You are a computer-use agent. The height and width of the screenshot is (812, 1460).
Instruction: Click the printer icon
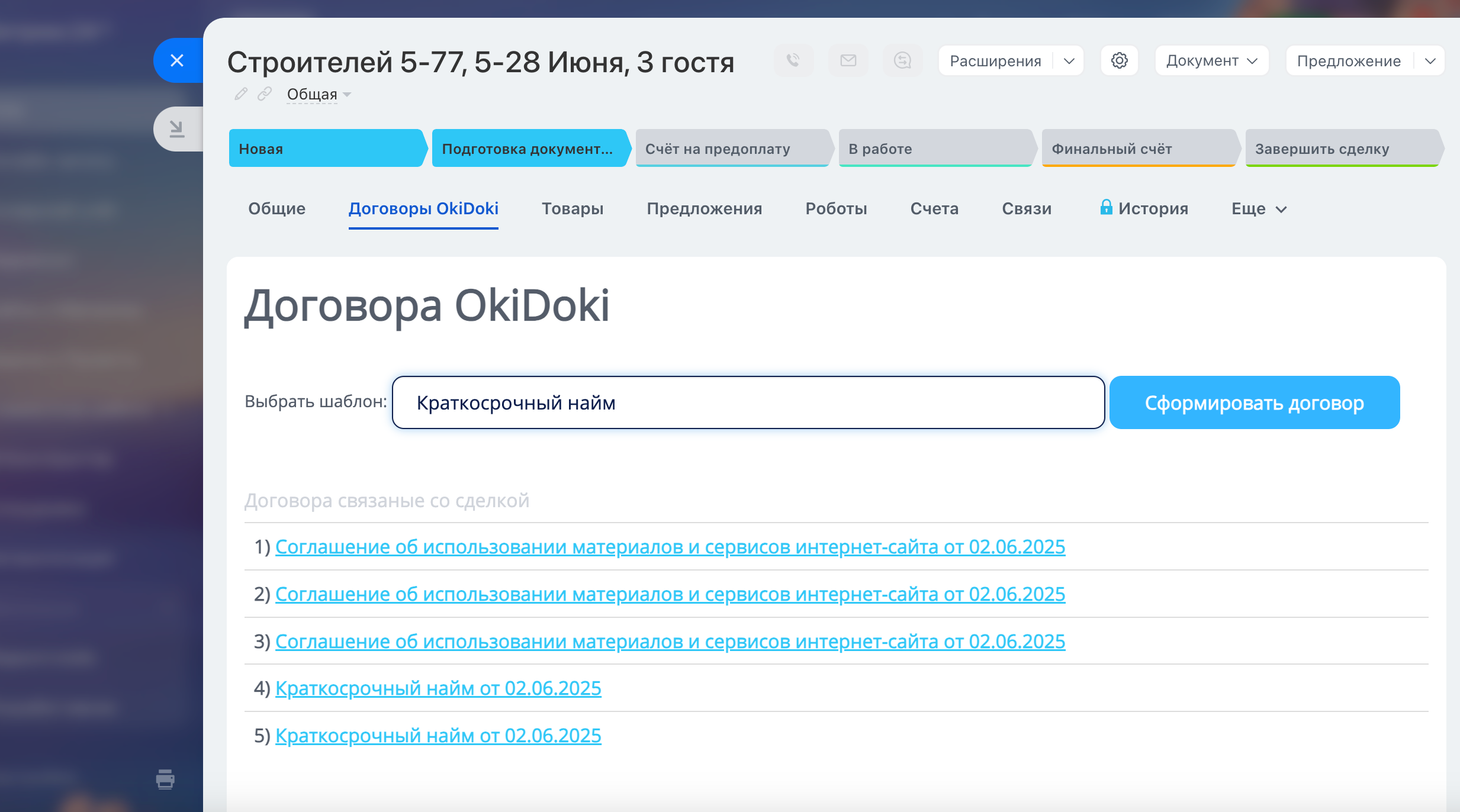tap(165, 779)
